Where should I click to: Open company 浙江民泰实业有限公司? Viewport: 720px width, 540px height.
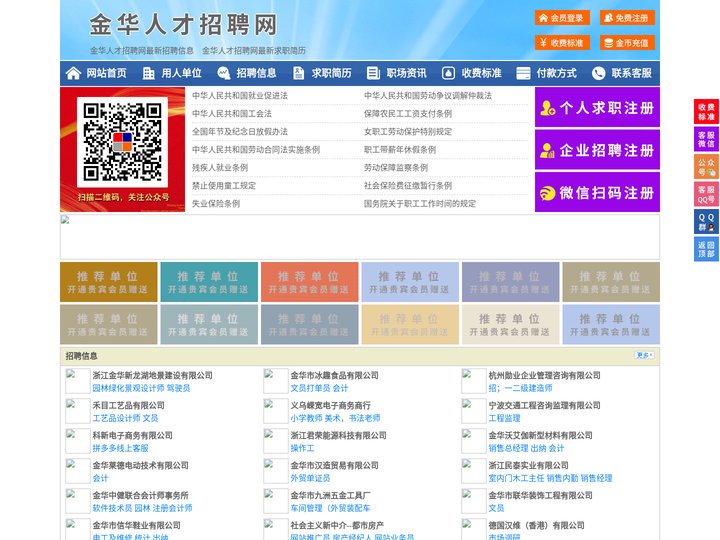[x=528, y=465]
